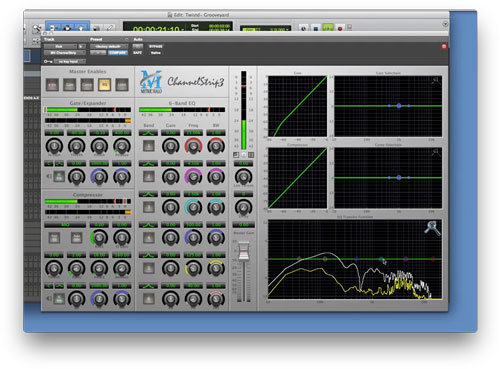
Task: Click the Gate Release knob
Action: coord(122,146)
